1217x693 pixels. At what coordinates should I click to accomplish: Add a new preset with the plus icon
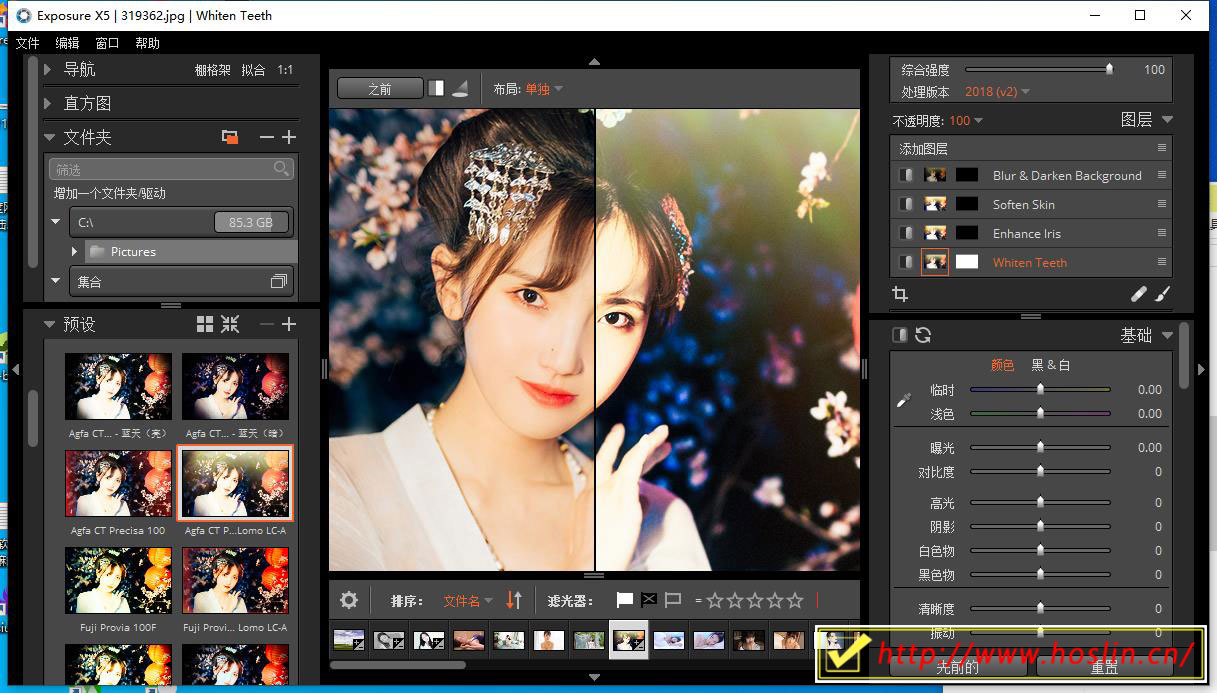tap(289, 324)
